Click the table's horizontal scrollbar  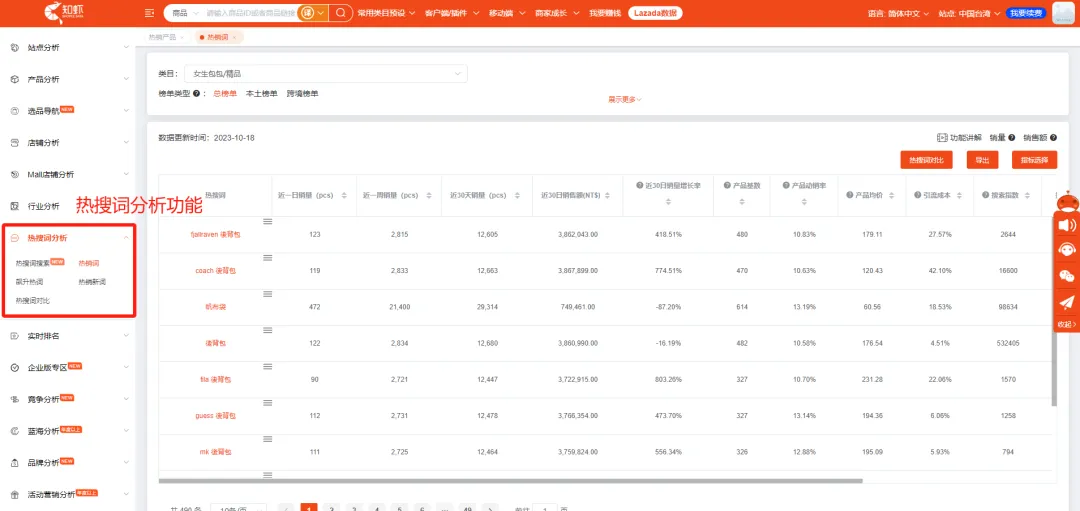point(510,481)
